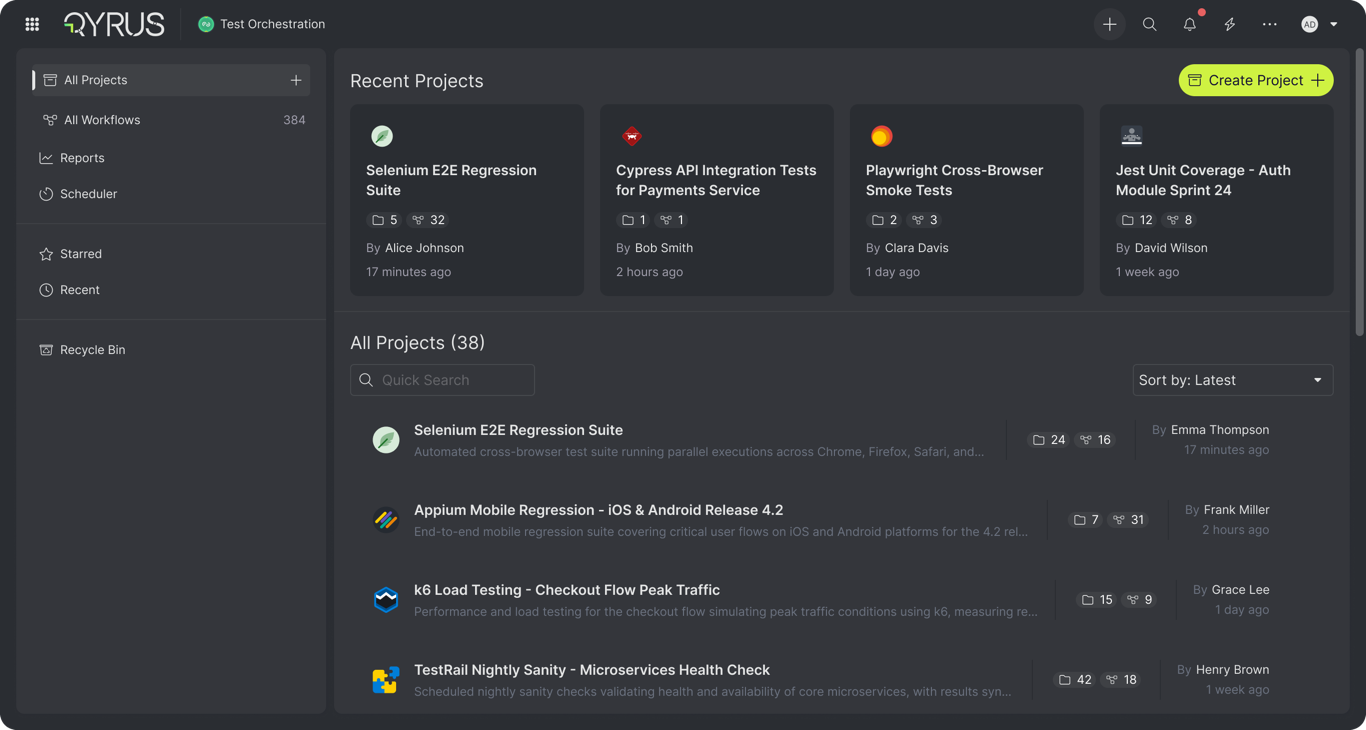Click Bob Smith author name
This screenshot has height=730, width=1366.
pos(664,248)
